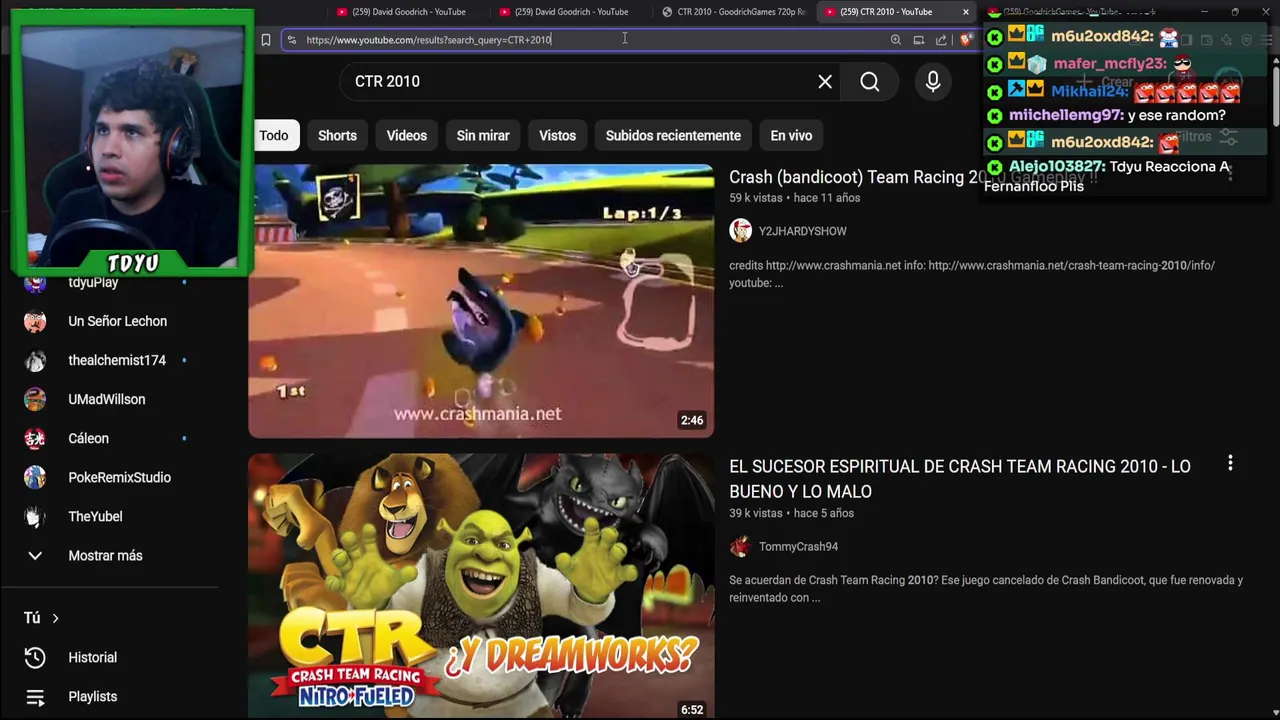The width and height of the screenshot is (1280, 720).
Task: Open EL SUCESOR ESPIRITUAL DE CRASH TEAM RACING title
Action: point(960,479)
